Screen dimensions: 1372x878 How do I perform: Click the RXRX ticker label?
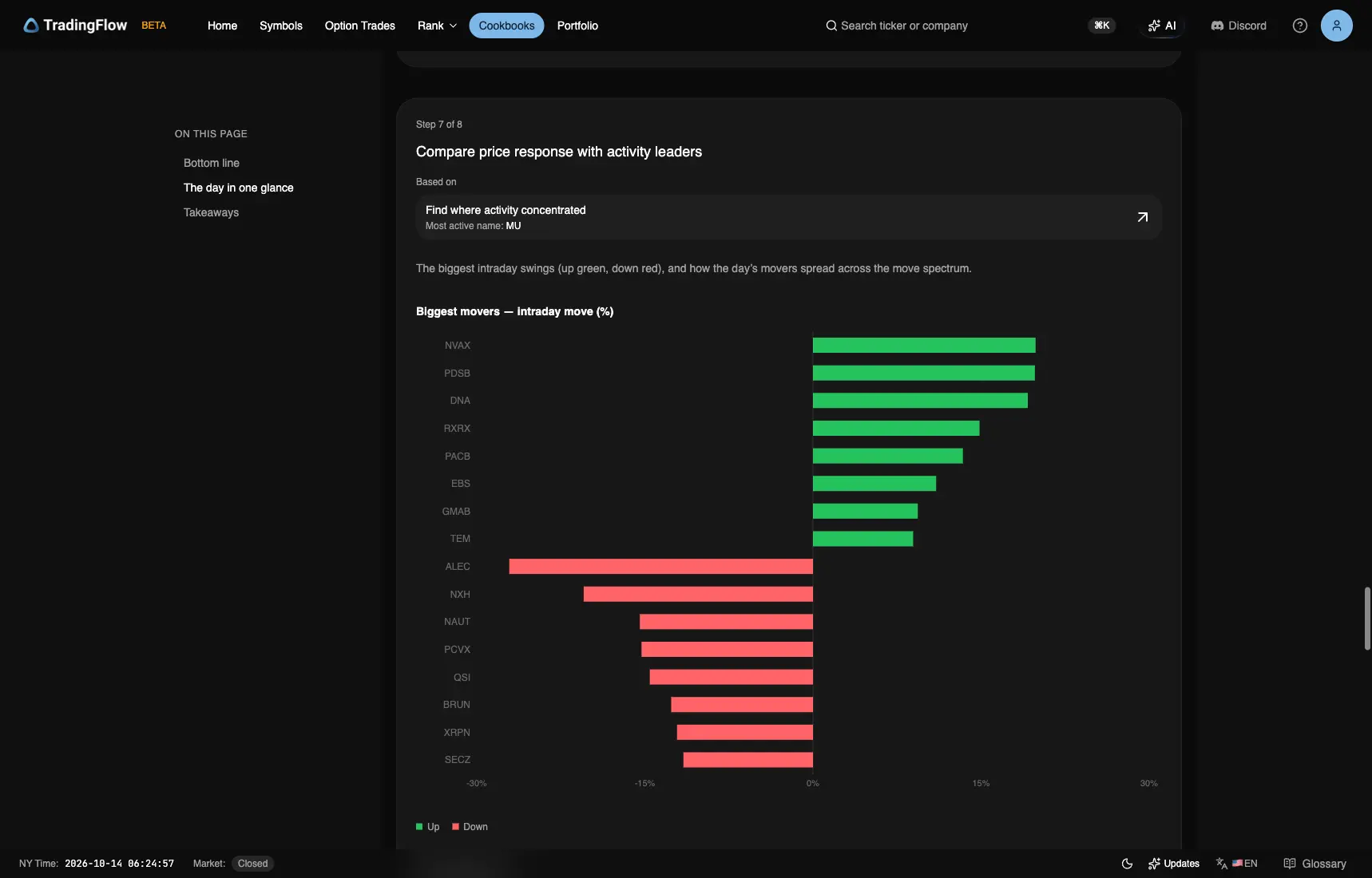pos(457,429)
